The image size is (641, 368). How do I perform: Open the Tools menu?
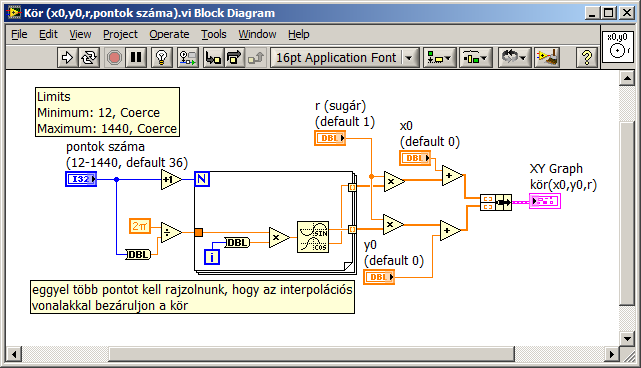pyautogui.click(x=213, y=34)
